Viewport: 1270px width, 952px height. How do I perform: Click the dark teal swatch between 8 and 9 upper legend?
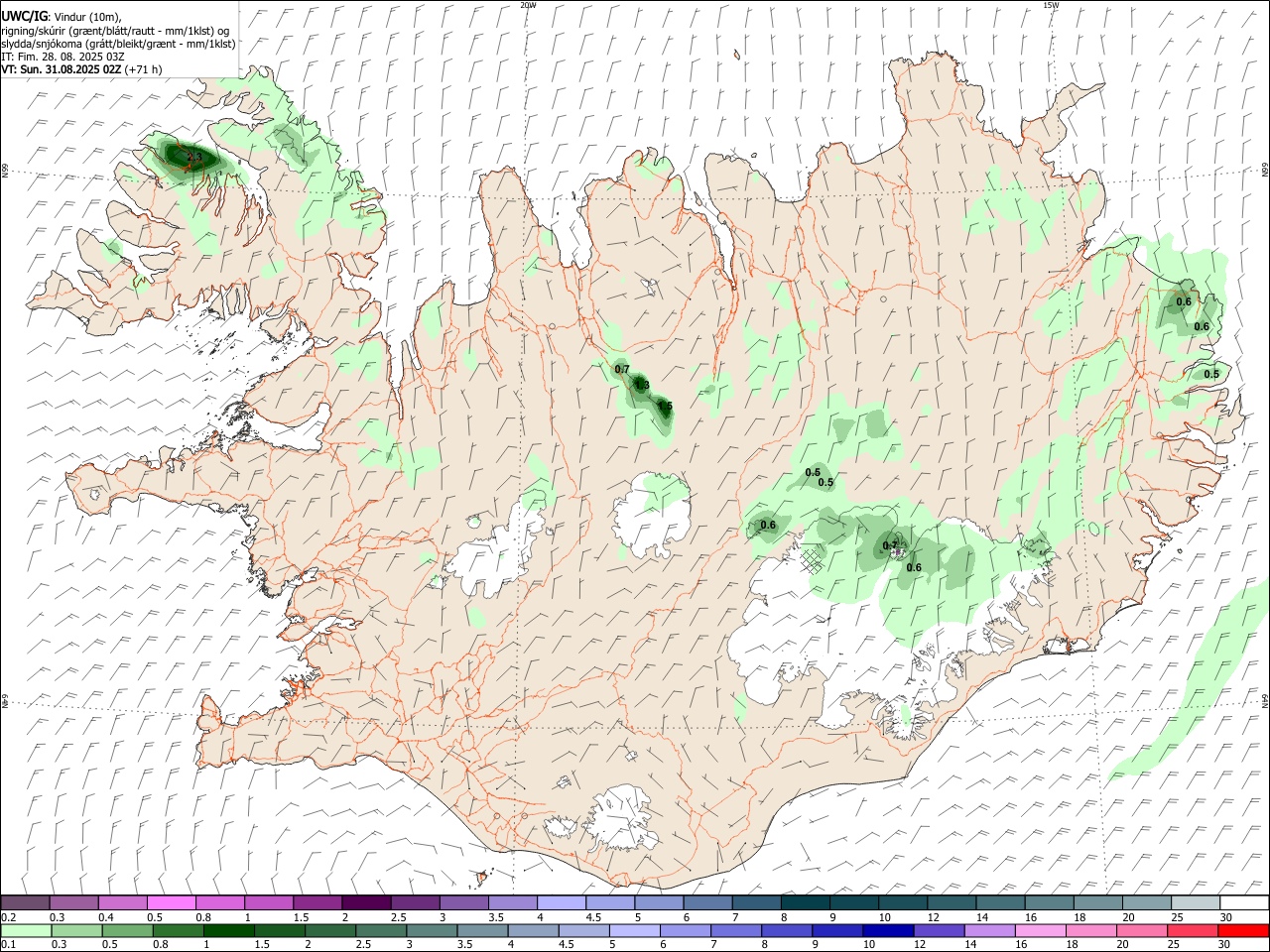tap(805, 902)
